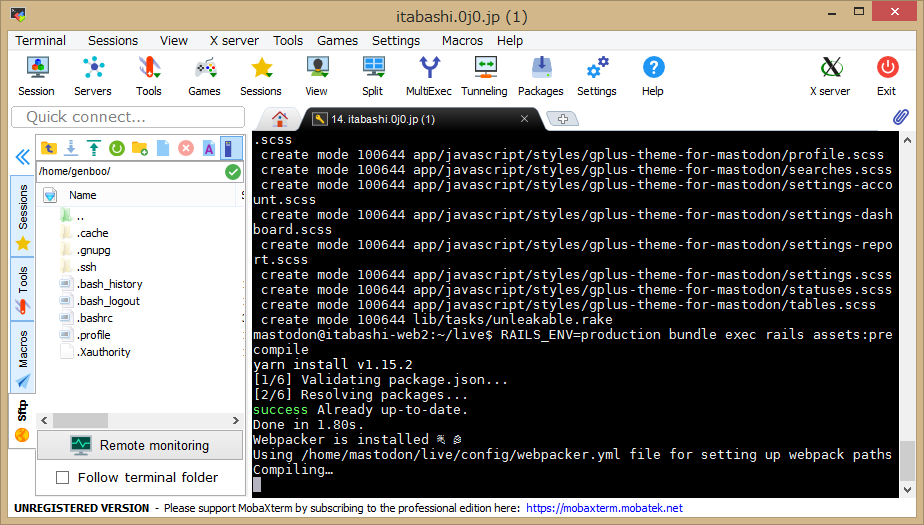Open the Macros menu

point(462,41)
